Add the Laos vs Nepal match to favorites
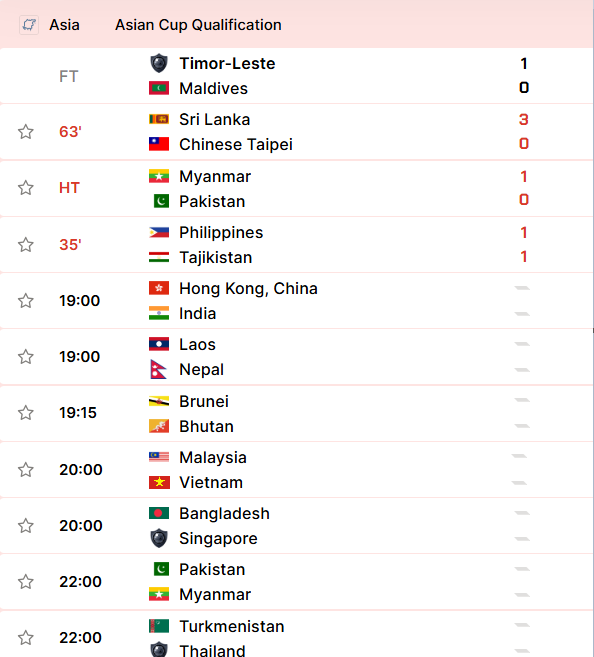This screenshot has width=594, height=657. (x=26, y=357)
